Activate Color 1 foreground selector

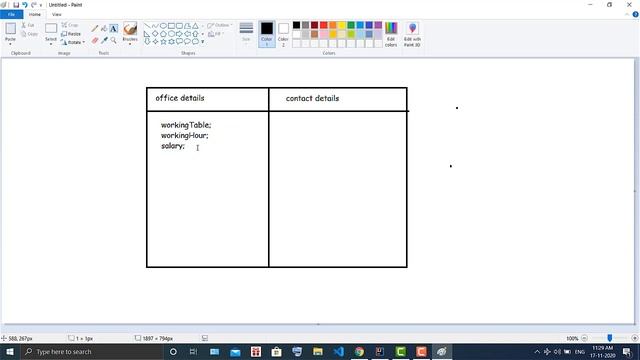(x=267, y=34)
